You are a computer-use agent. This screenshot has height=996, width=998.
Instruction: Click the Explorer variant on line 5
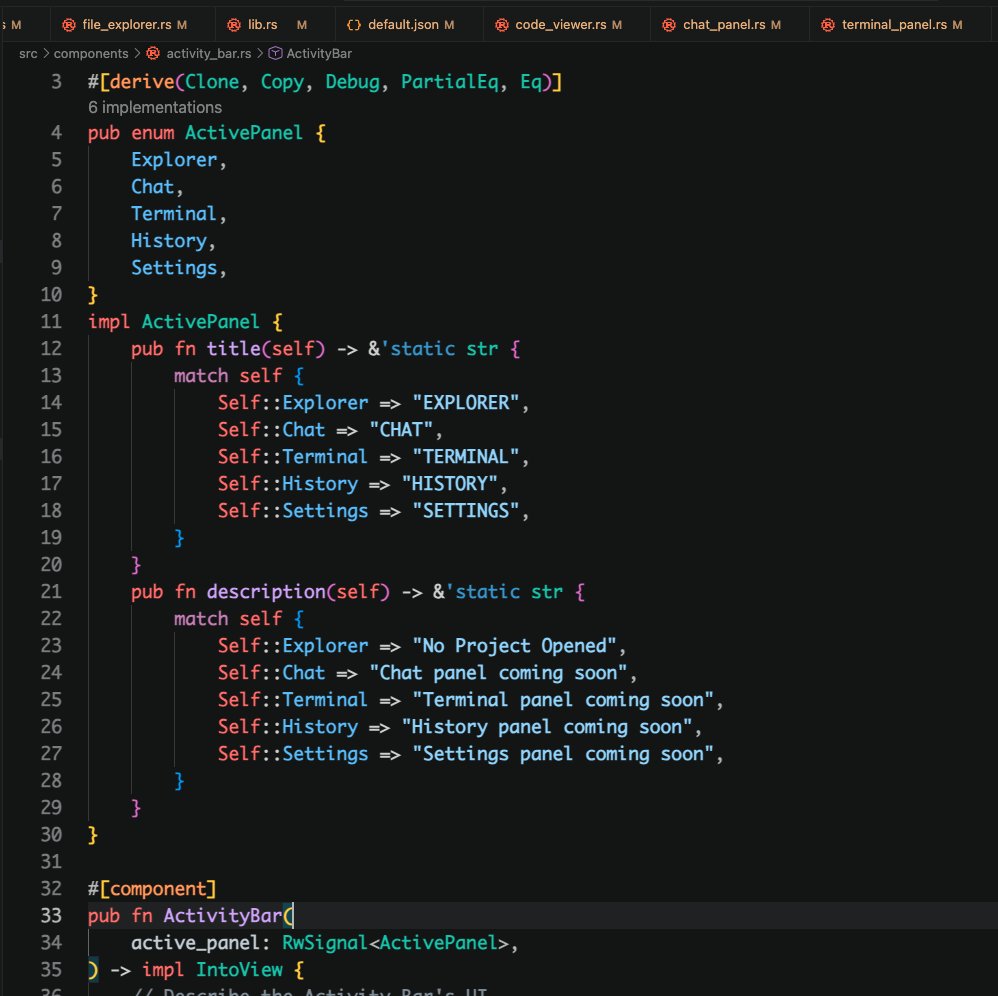tap(174, 160)
